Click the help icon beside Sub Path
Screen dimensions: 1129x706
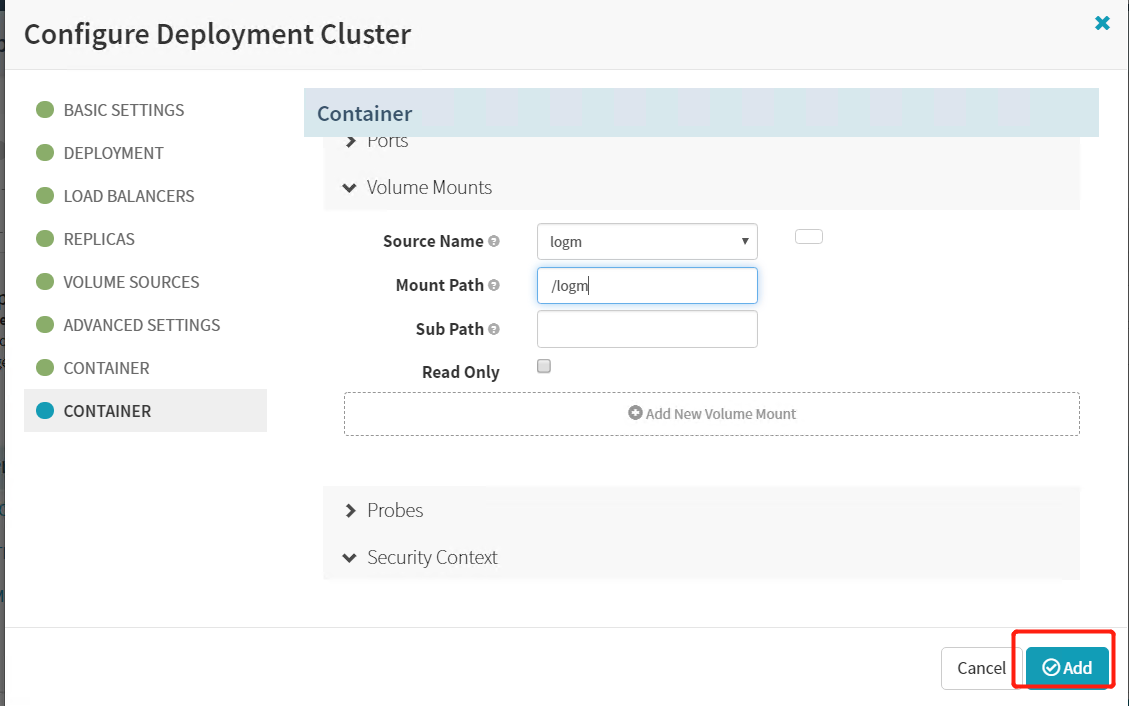click(x=494, y=330)
